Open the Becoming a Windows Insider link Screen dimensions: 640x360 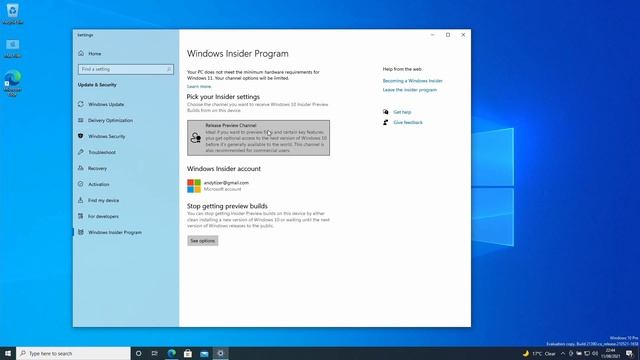[412, 81]
